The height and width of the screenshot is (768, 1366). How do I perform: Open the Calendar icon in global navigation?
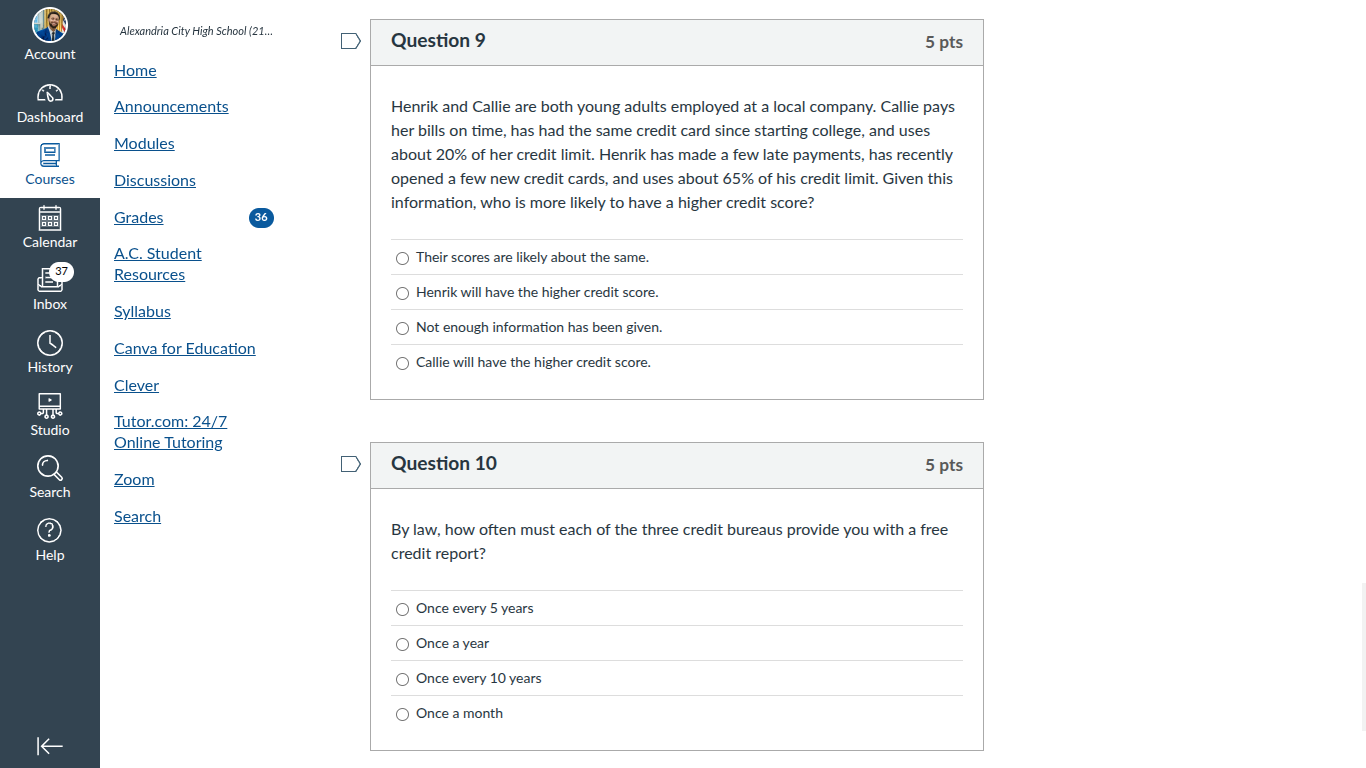[x=50, y=218]
